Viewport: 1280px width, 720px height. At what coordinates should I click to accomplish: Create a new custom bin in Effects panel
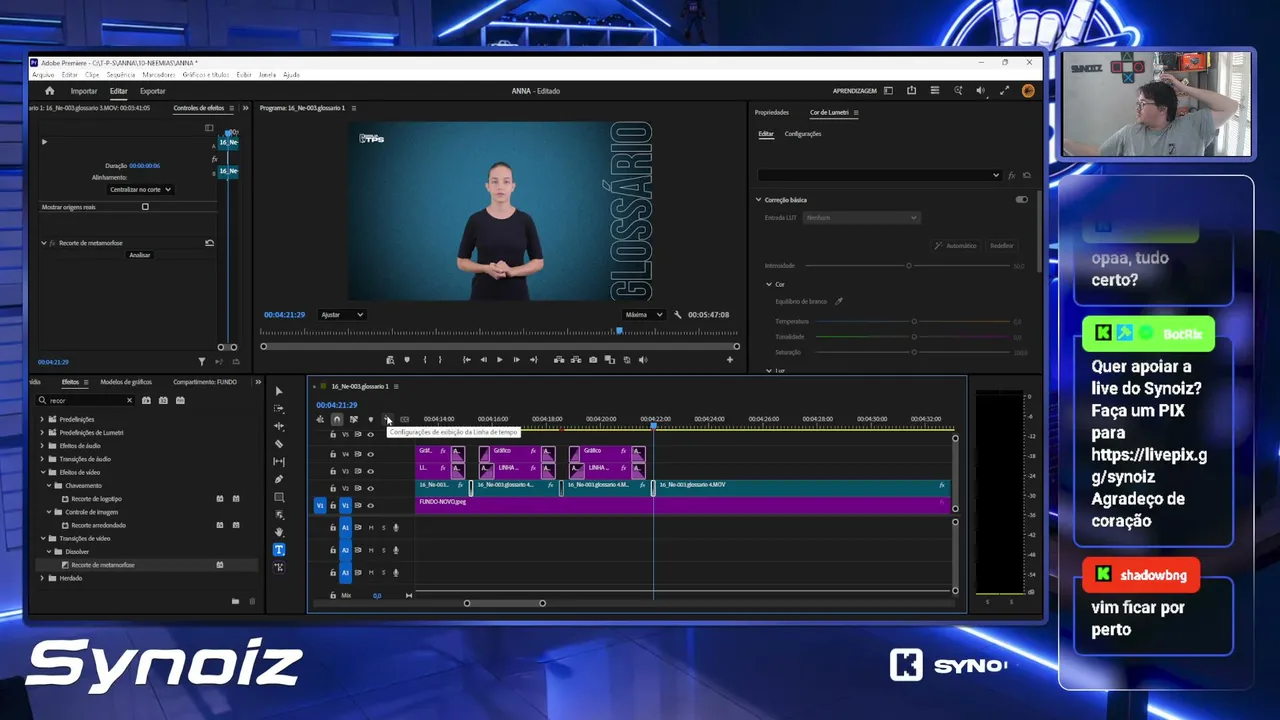235,601
